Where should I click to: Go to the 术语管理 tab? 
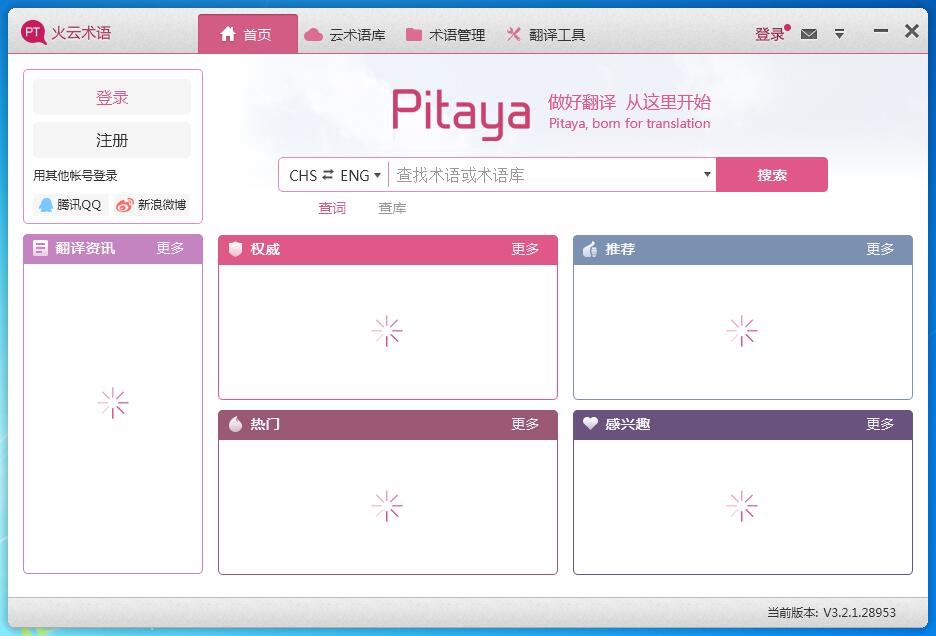(445, 35)
